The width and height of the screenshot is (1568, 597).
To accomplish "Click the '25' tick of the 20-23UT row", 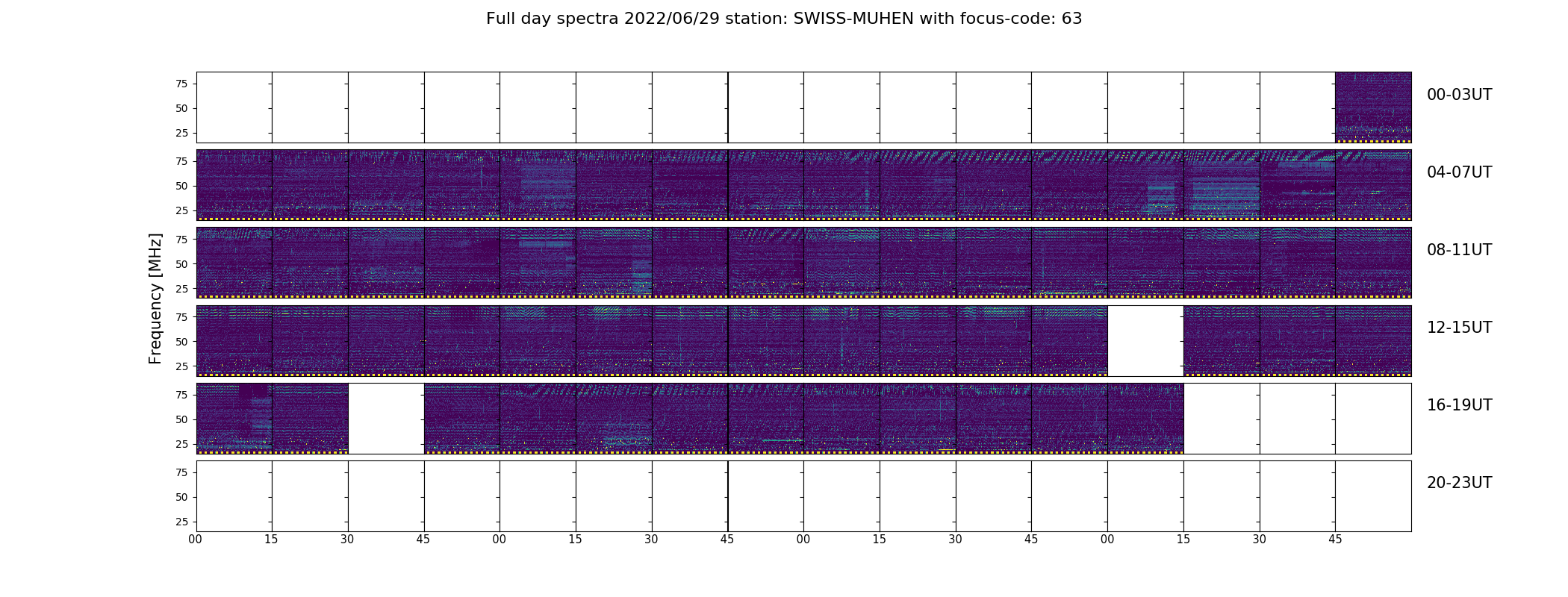I will pyautogui.click(x=181, y=522).
